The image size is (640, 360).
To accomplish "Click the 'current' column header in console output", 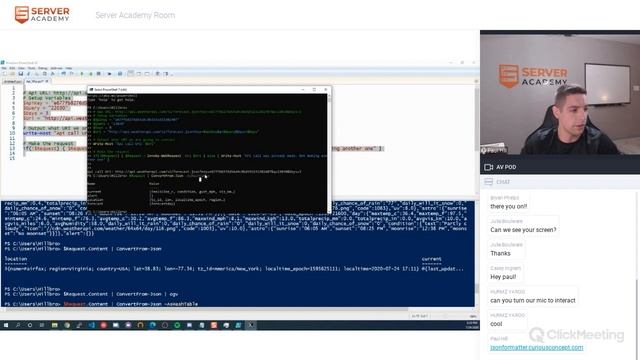I will [431, 259].
